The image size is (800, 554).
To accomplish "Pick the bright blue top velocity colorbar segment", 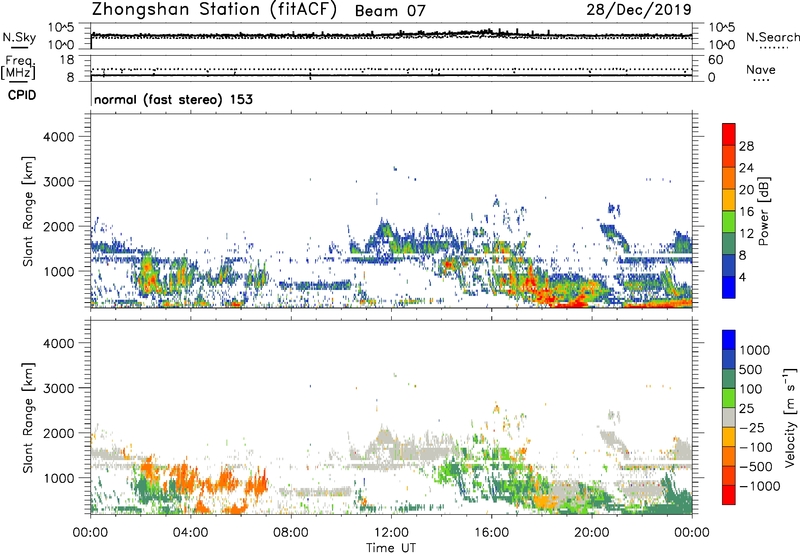I will (729, 340).
